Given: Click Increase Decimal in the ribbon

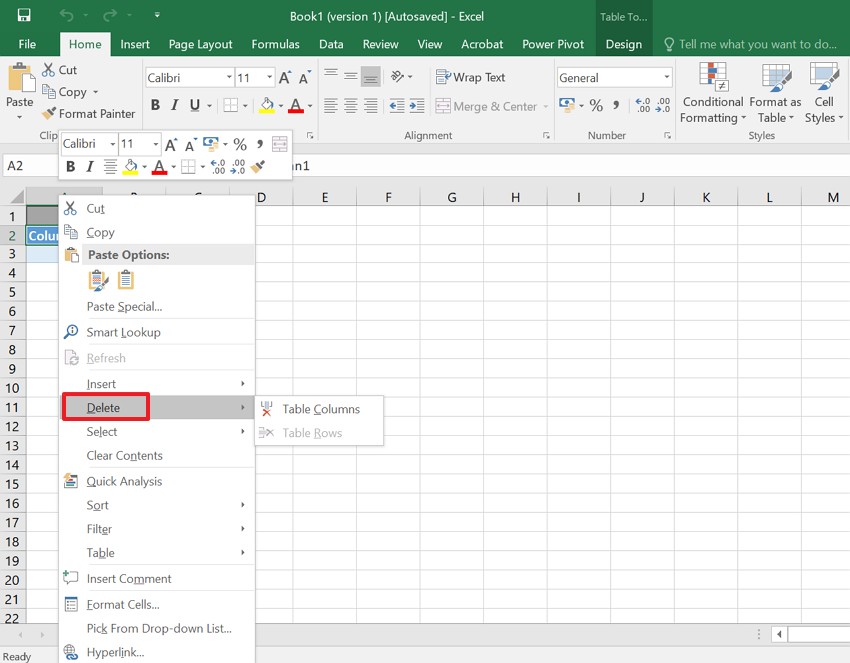Looking at the screenshot, I should pyautogui.click(x=643, y=105).
